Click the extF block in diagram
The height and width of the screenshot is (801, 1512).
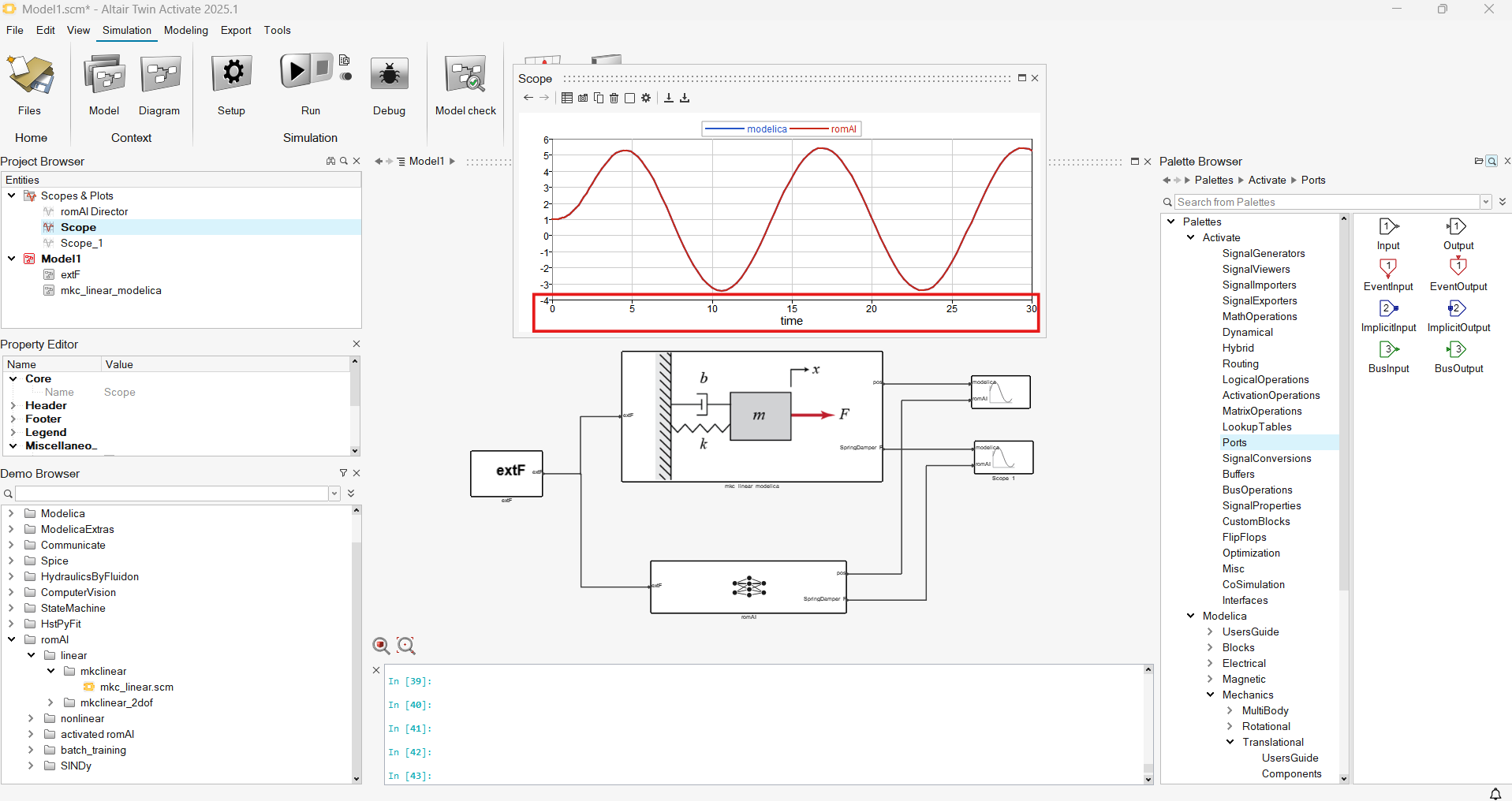click(x=506, y=473)
